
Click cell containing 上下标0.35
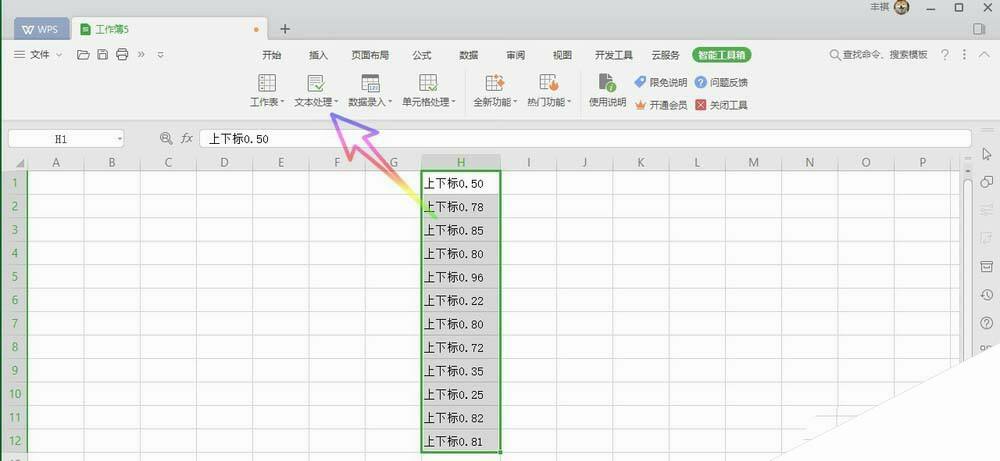pyautogui.click(x=461, y=370)
